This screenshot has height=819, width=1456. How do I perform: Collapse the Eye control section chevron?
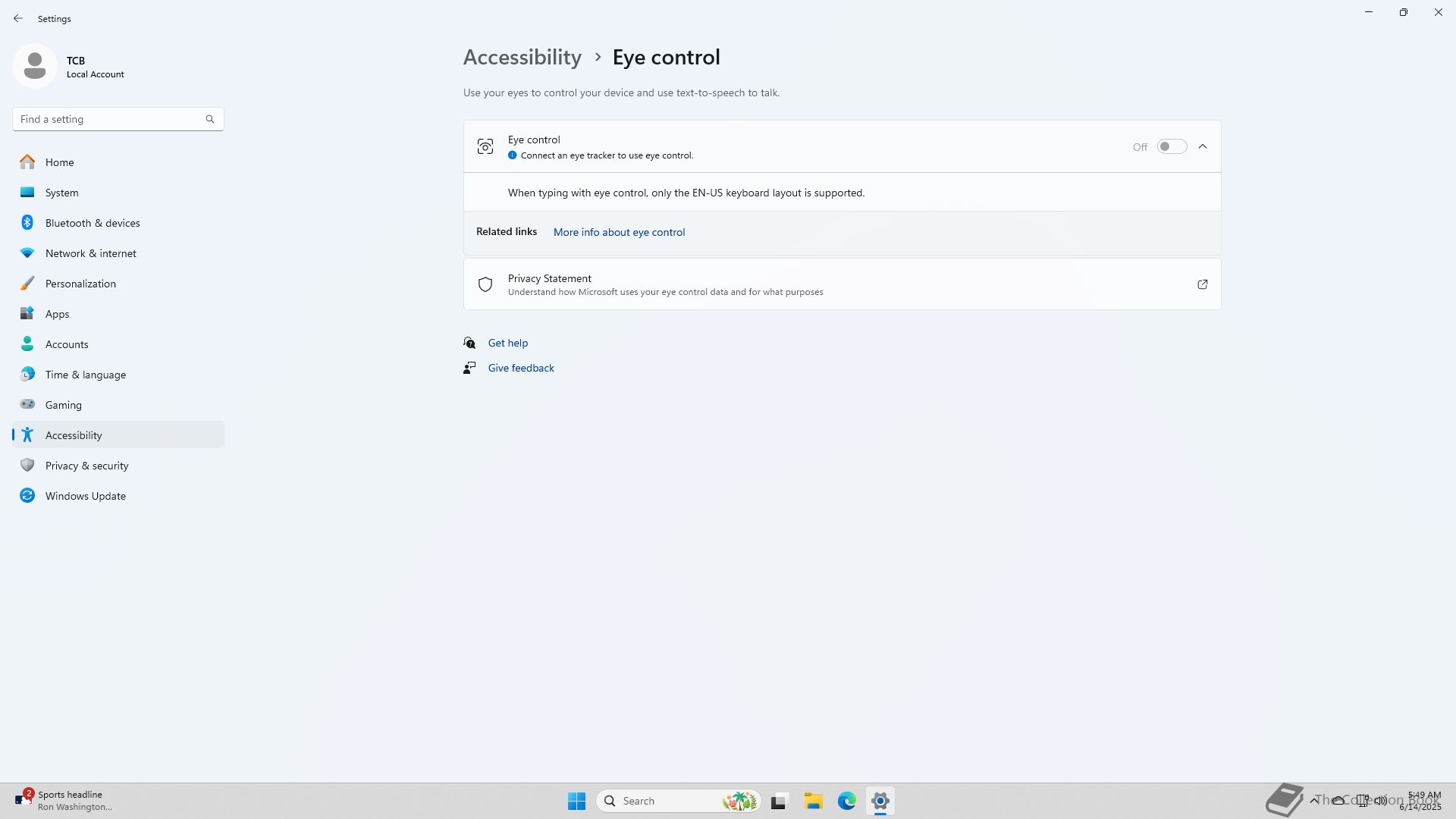pos(1203,146)
